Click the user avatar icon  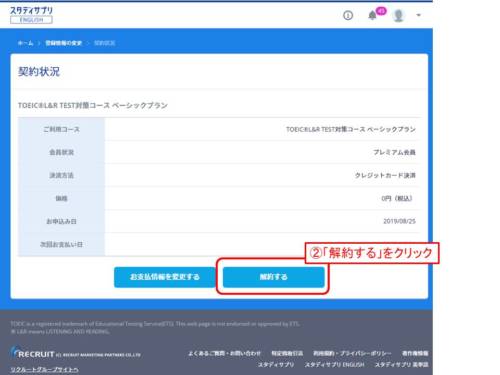point(398,15)
